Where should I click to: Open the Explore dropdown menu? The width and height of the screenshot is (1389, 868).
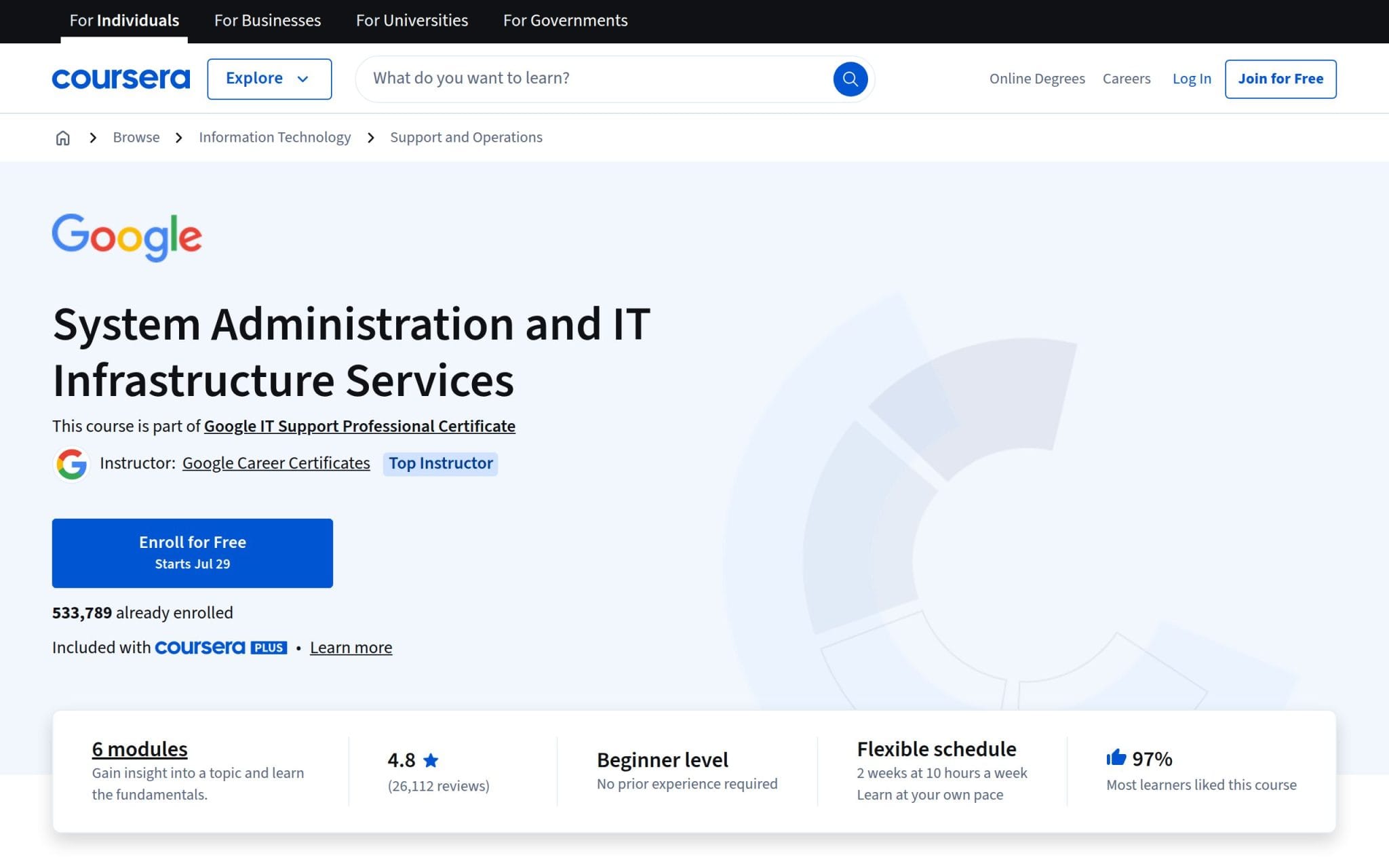click(269, 79)
